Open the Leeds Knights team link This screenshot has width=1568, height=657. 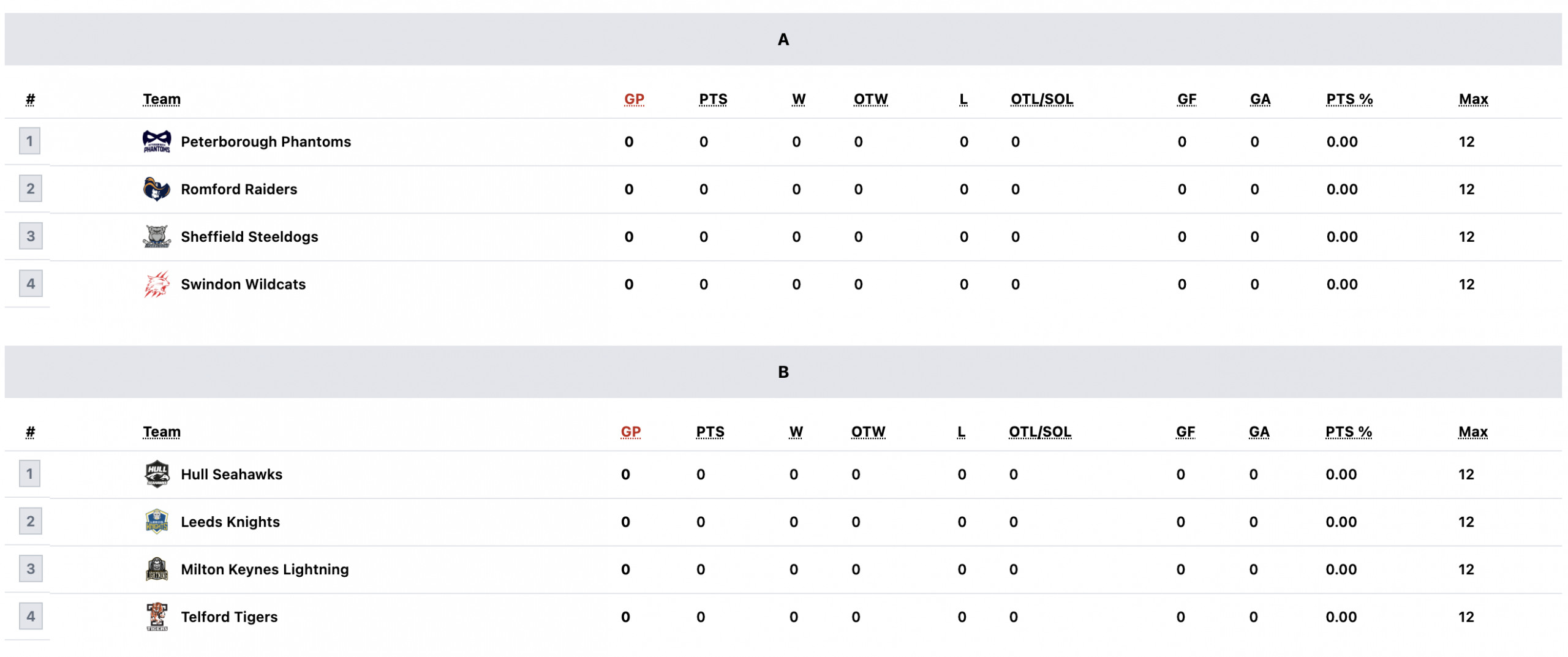pos(230,522)
